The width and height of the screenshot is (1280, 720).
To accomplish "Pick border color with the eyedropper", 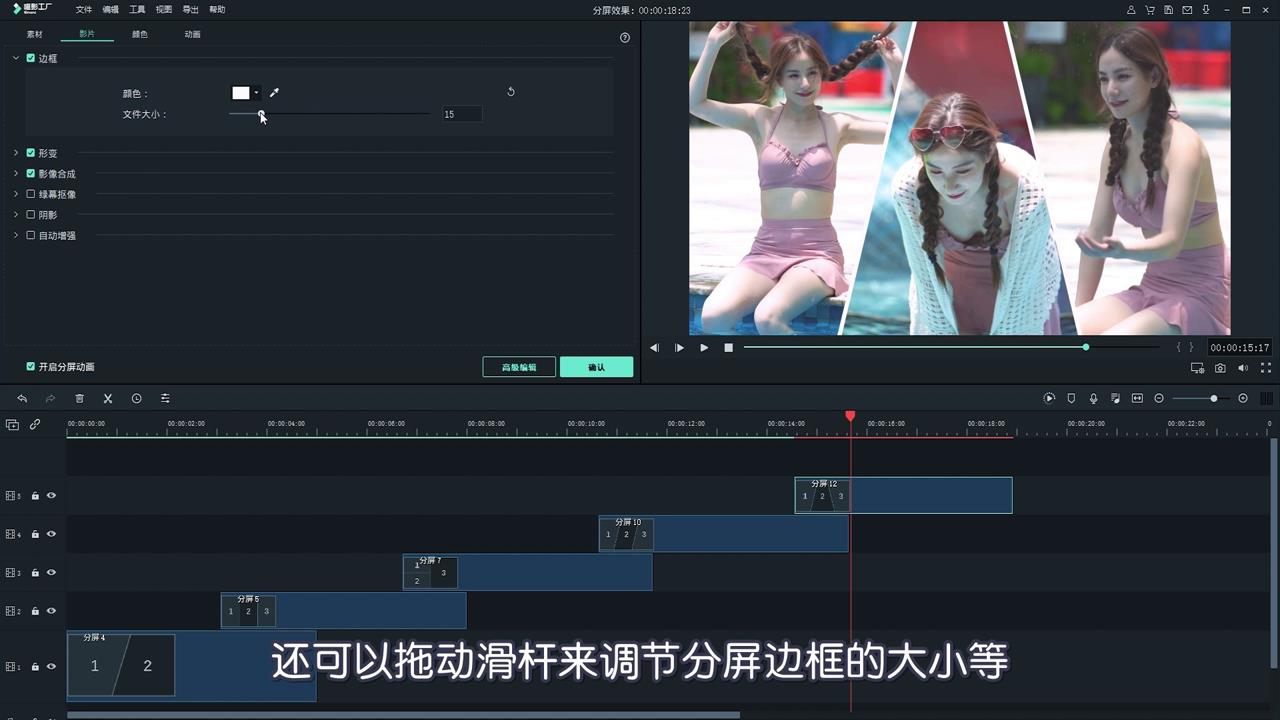I will click(x=274, y=93).
